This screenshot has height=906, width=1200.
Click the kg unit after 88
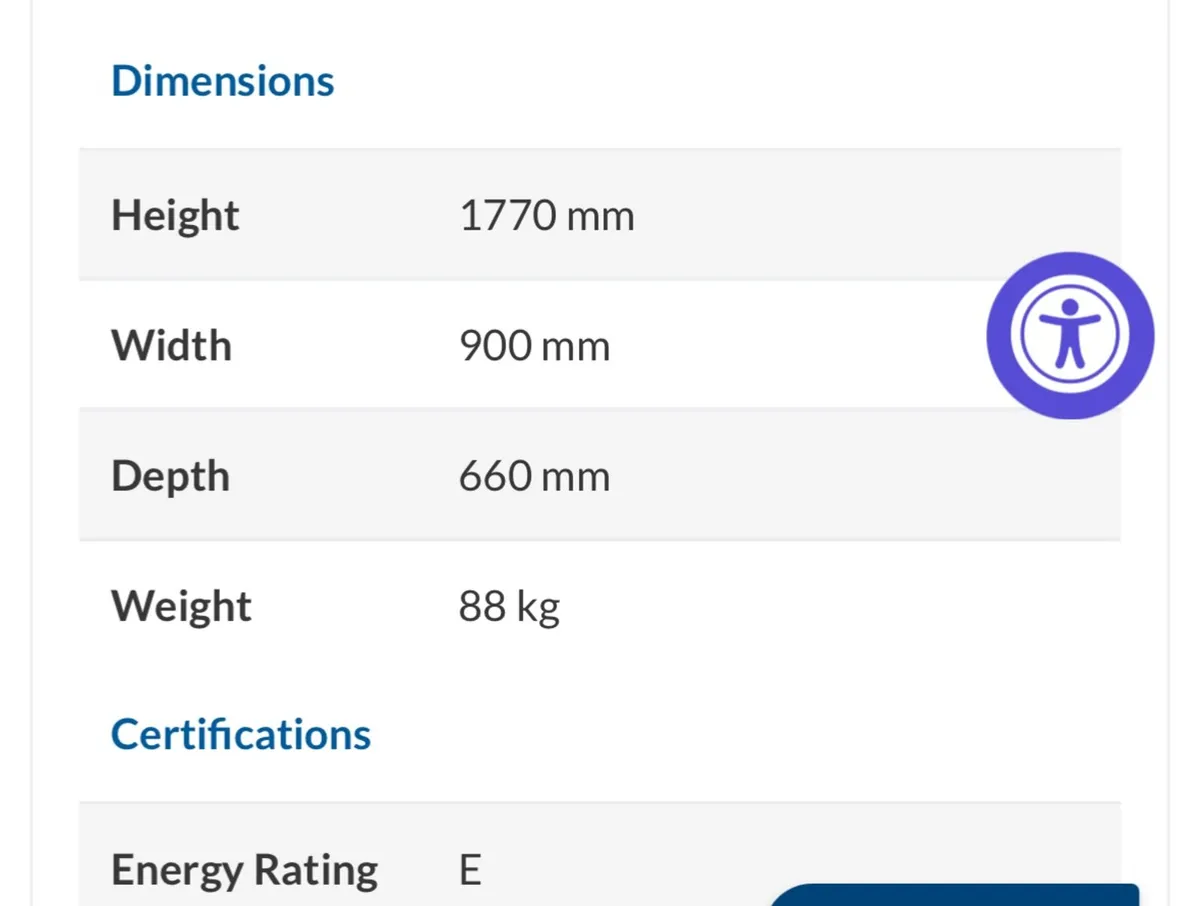[x=538, y=609]
